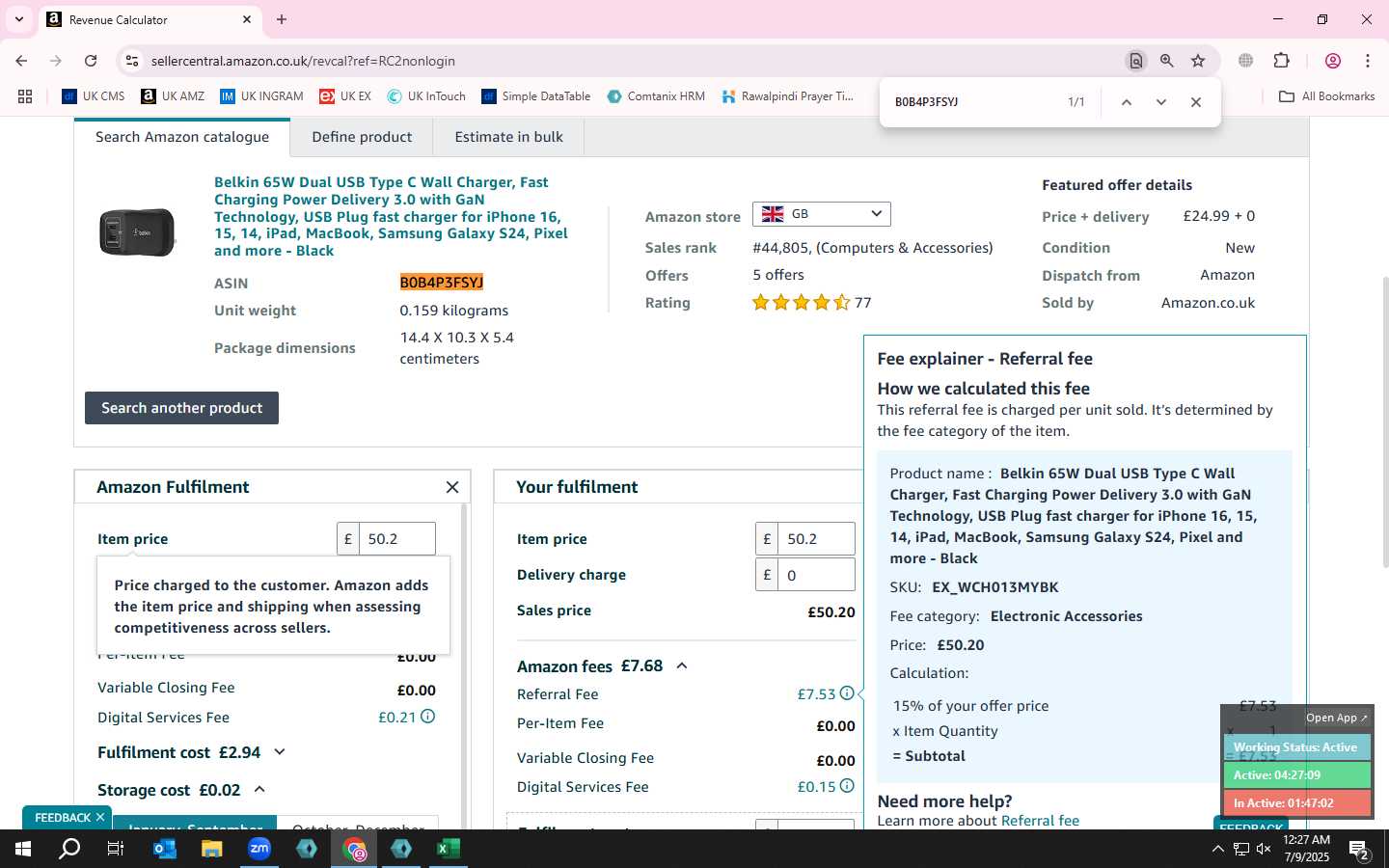Viewport: 1389px width, 868px height.
Task: Click the Search another product button
Action: (181, 408)
